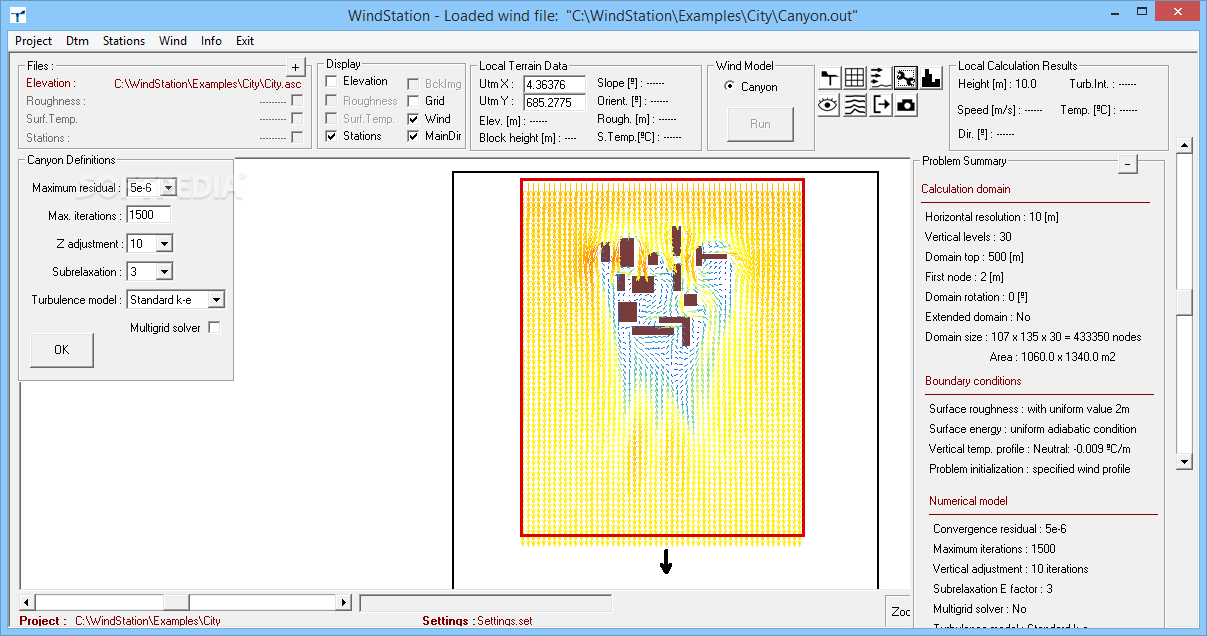
Task: Open the Wind menu
Action: pos(173,41)
